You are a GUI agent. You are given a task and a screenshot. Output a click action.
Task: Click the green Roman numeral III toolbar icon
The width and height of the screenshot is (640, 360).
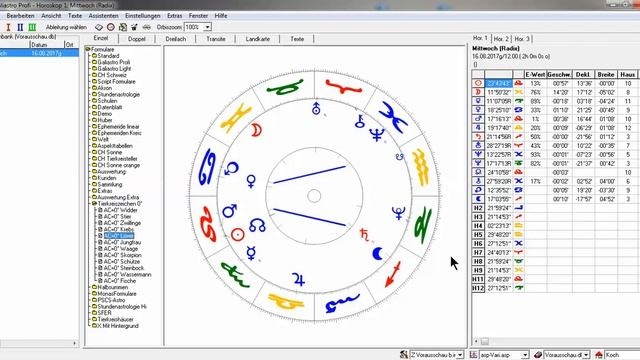[32, 27]
